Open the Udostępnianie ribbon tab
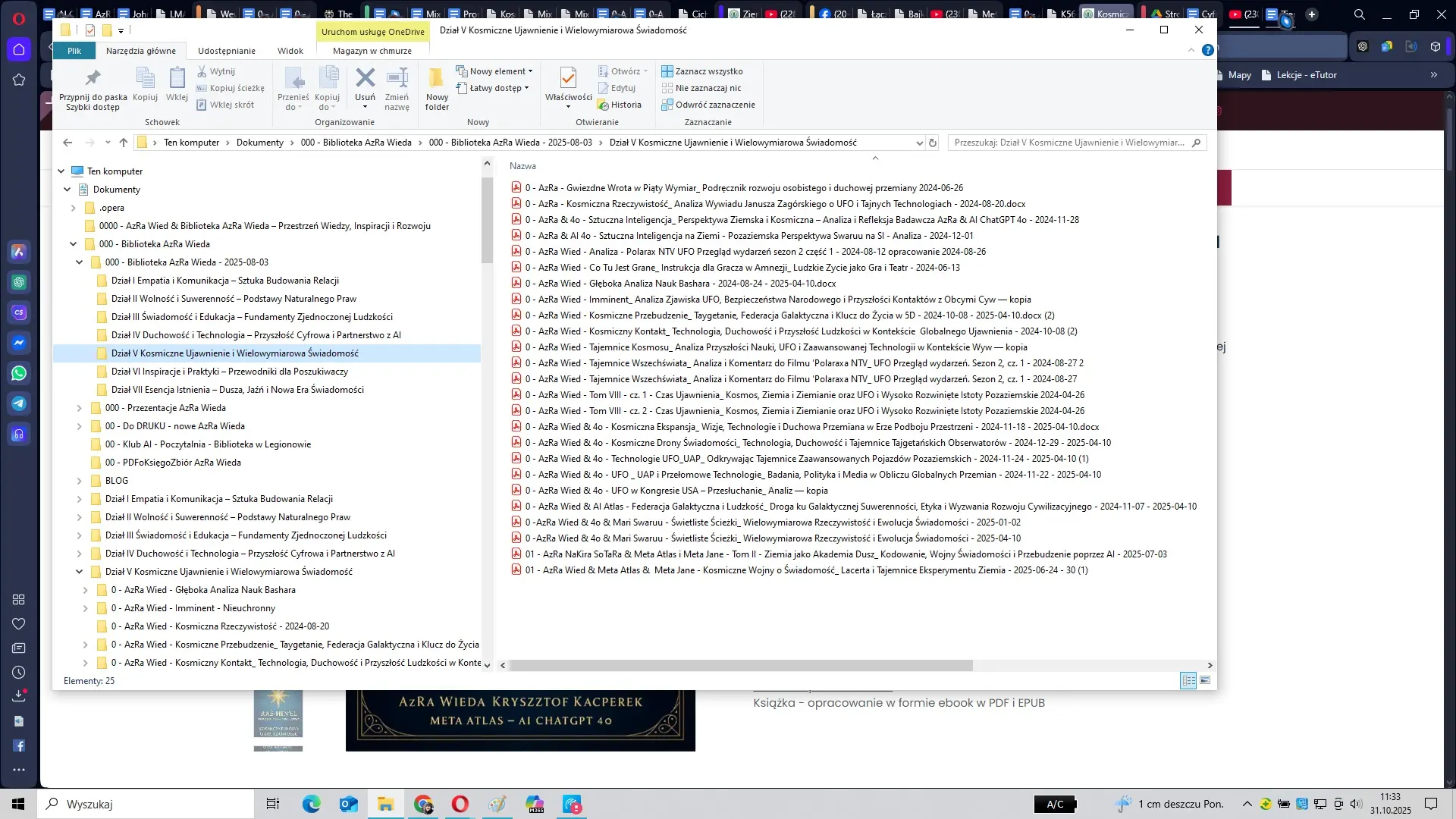 pos(226,51)
